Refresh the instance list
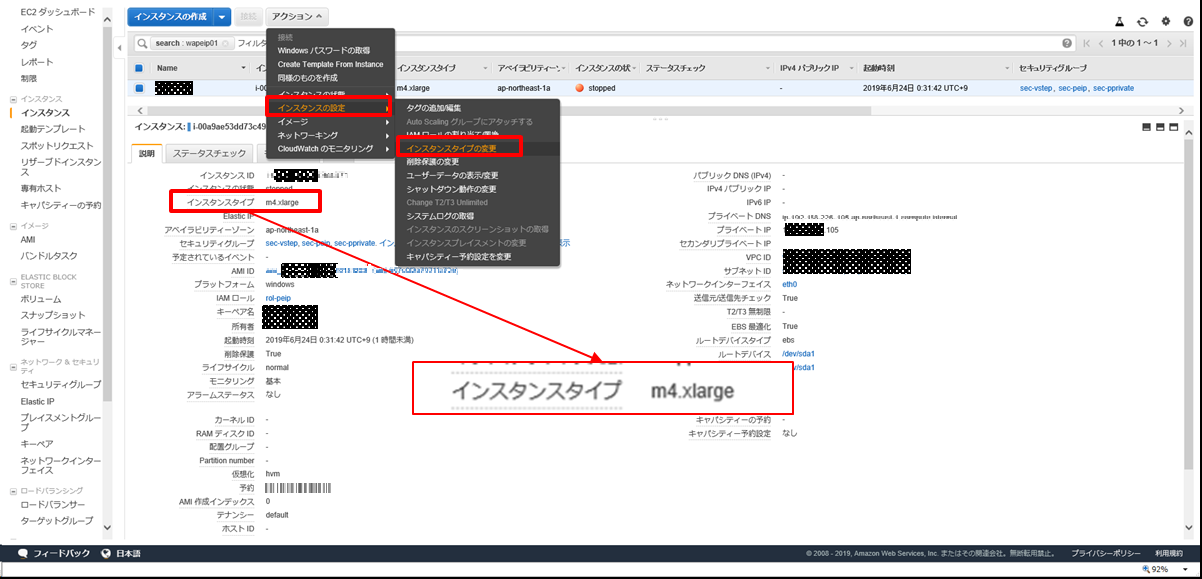The width and height of the screenshot is (1202, 579). (x=1142, y=21)
